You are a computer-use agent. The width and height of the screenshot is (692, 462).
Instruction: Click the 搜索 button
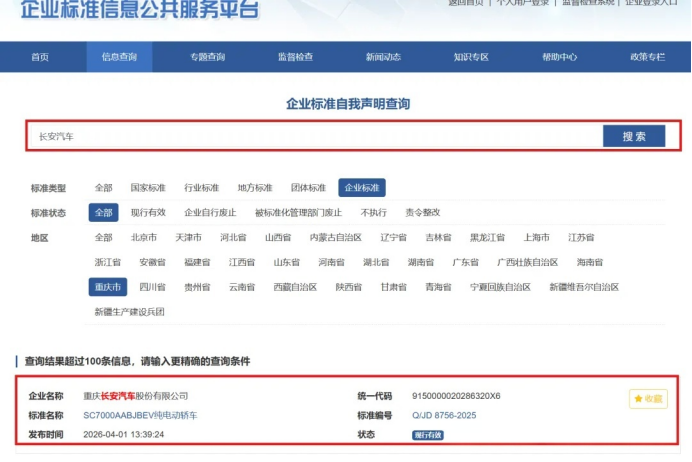(x=634, y=136)
